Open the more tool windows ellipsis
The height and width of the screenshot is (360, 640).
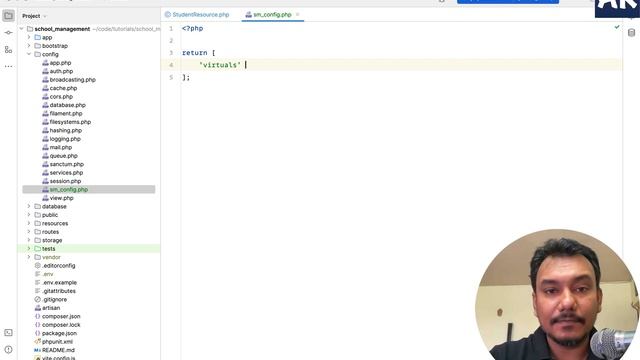pos(8,66)
